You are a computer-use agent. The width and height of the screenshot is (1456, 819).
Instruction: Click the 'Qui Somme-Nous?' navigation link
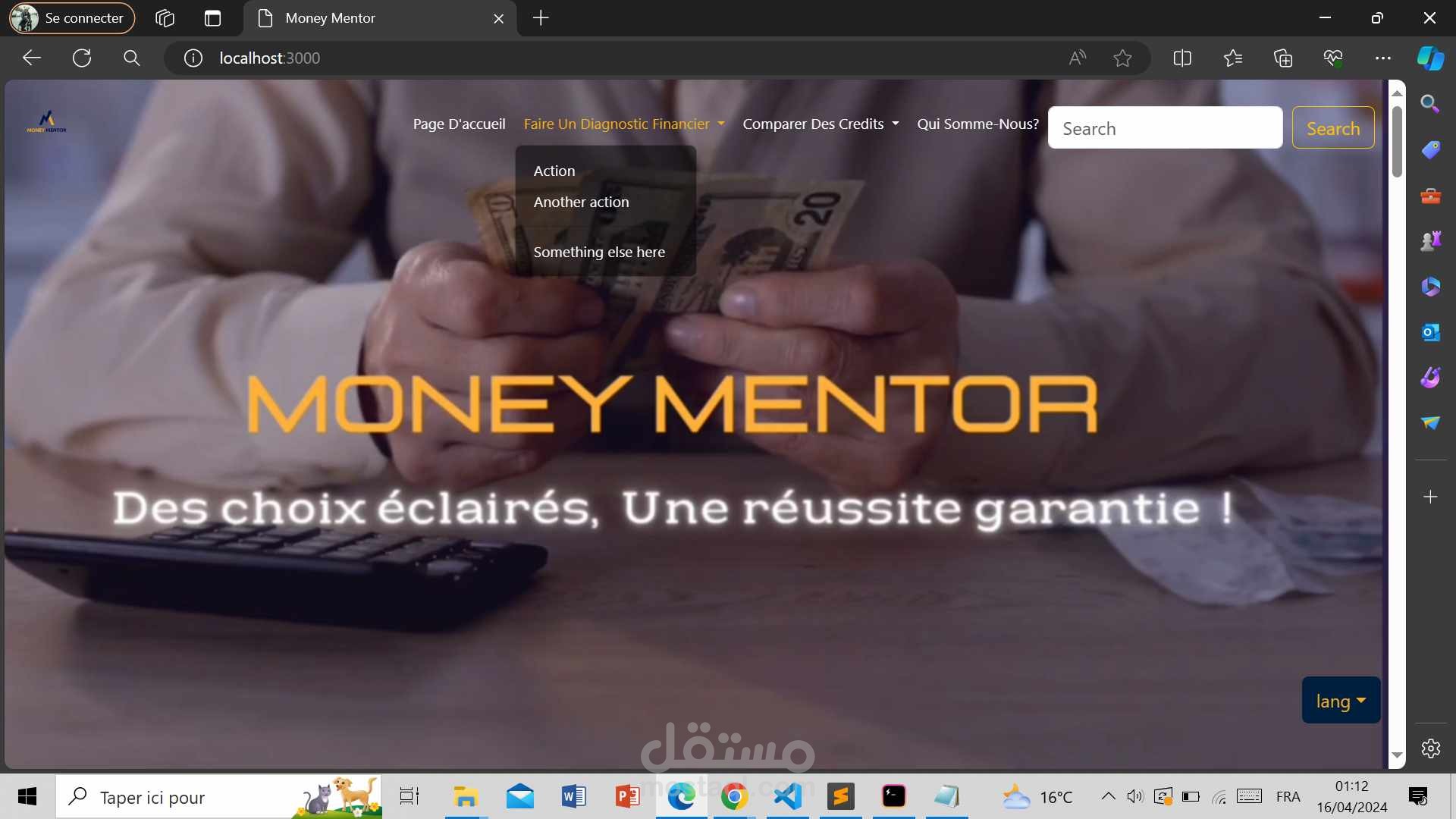tap(978, 123)
